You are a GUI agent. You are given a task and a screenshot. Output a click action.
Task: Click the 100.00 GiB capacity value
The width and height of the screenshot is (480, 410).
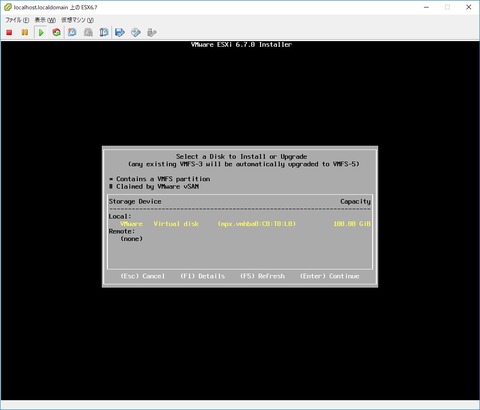[x=352, y=224]
